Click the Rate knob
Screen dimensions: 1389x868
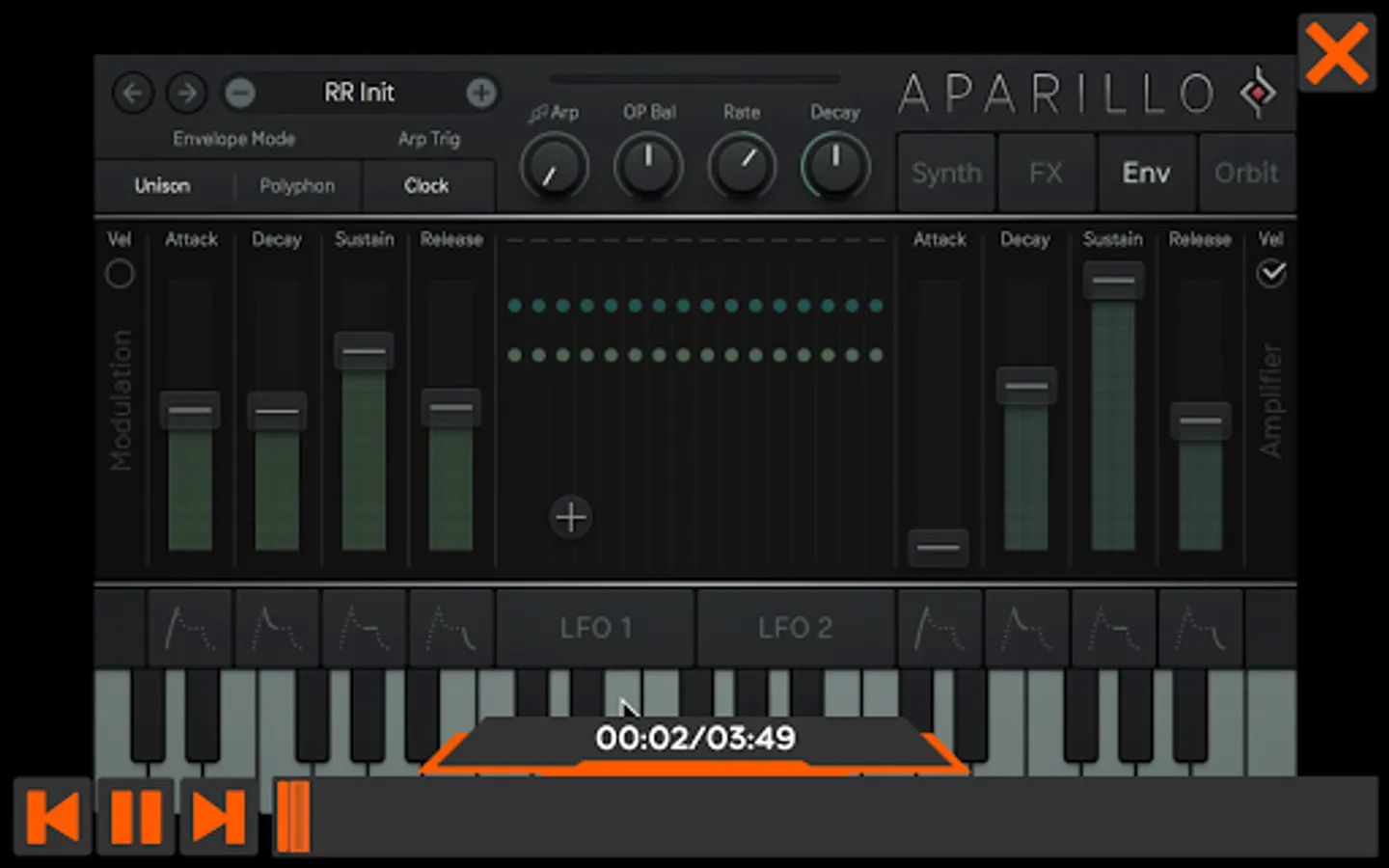[x=742, y=167]
